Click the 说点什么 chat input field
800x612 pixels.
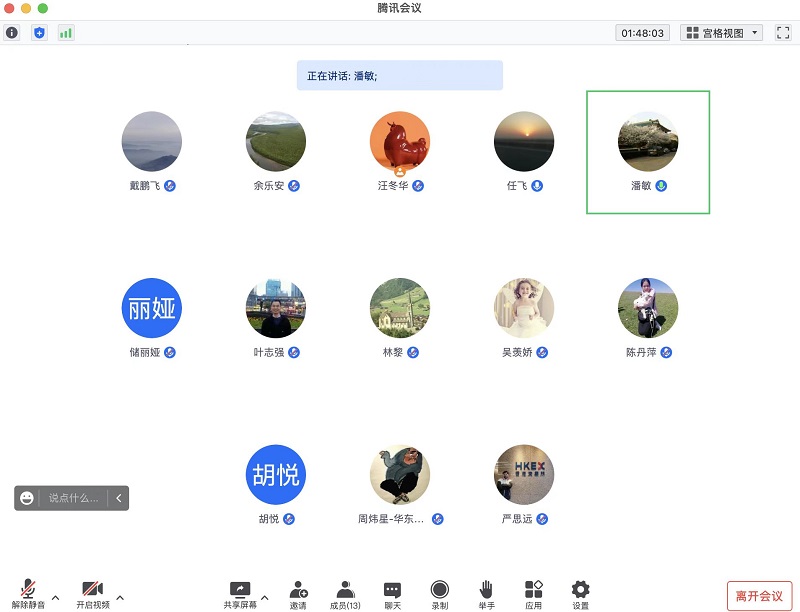74,498
